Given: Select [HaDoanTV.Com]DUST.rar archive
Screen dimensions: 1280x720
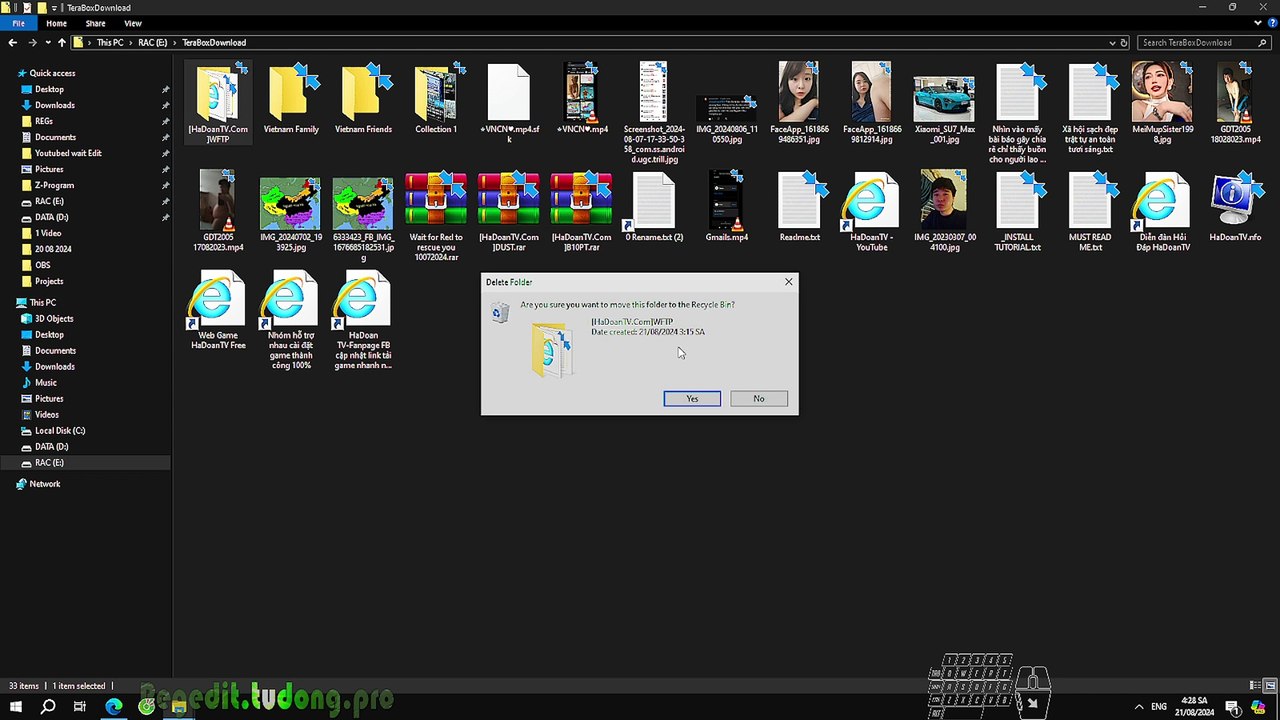Looking at the screenshot, I should click(509, 213).
